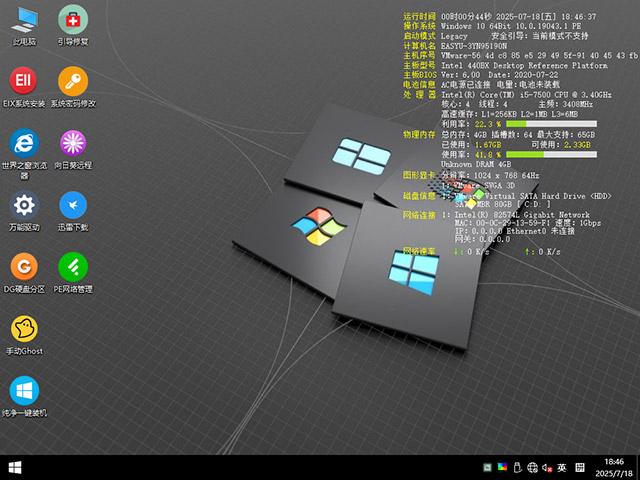
Task: Click the 启动模式 "Legacy" value
Action: [x=454, y=36]
